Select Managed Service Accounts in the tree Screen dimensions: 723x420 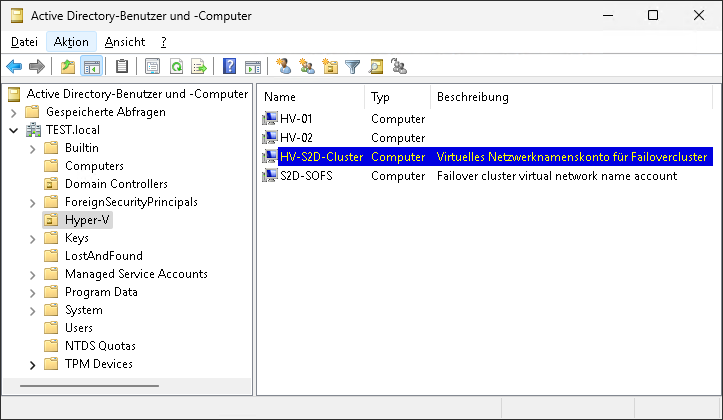[x=136, y=274]
